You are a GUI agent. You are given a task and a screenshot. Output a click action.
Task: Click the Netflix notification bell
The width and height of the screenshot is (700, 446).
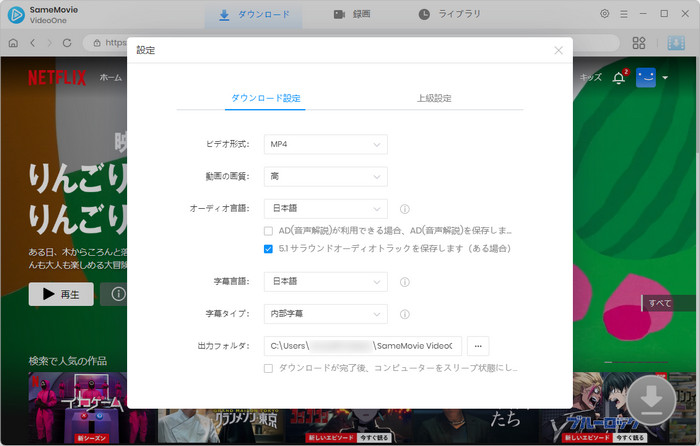pyautogui.click(x=618, y=78)
